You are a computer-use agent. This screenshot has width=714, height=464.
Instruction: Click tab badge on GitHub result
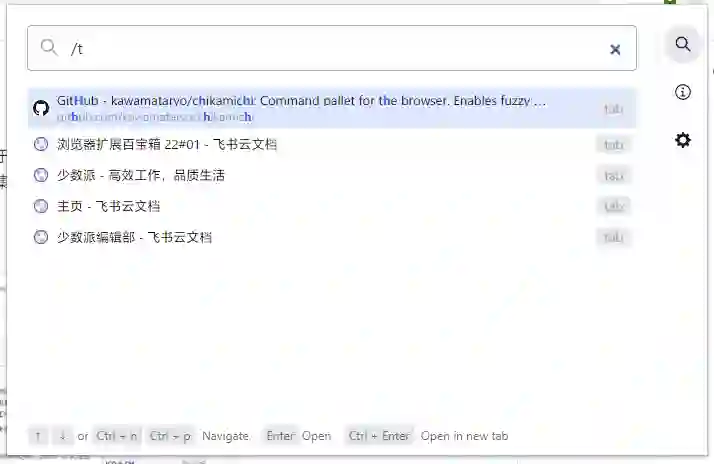coord(613,109)
